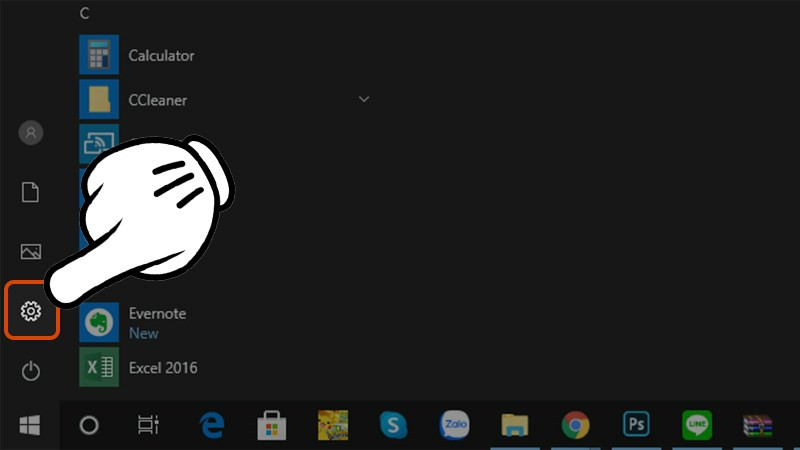The width and height of the screenshot is (800, 450).
Task: Open Evernote from the app list
Action: pyautogui.click(x=156, y=314)
